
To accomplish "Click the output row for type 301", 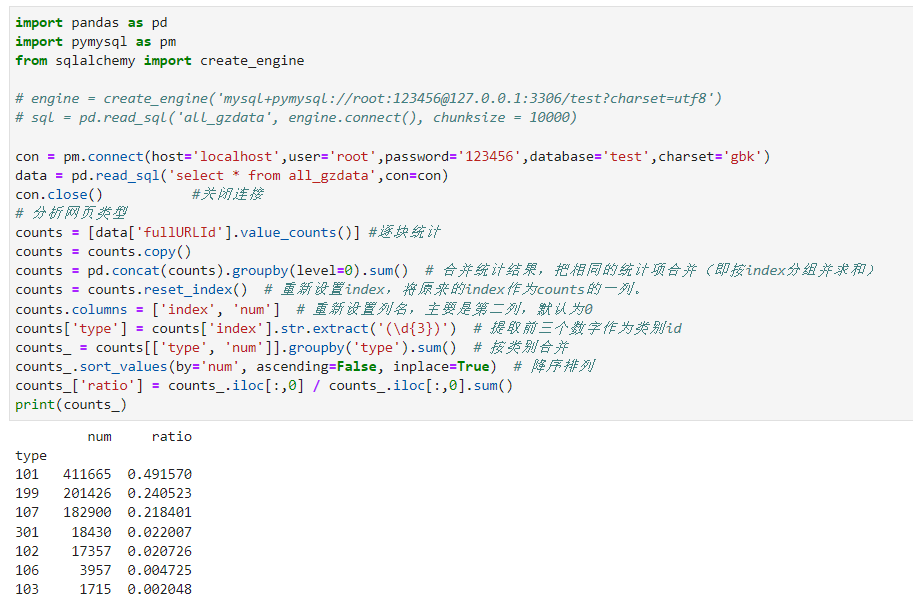I will click(103, 532).
